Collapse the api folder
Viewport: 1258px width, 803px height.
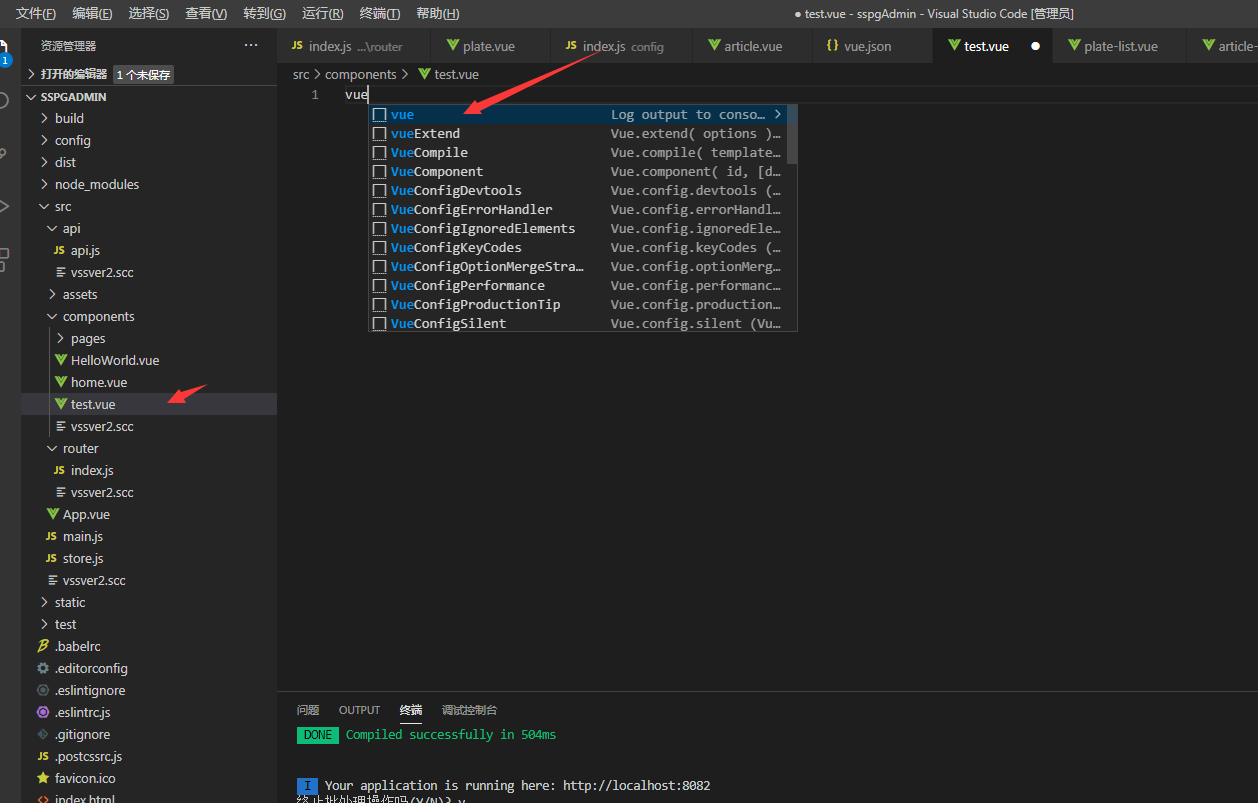(52, 228)
